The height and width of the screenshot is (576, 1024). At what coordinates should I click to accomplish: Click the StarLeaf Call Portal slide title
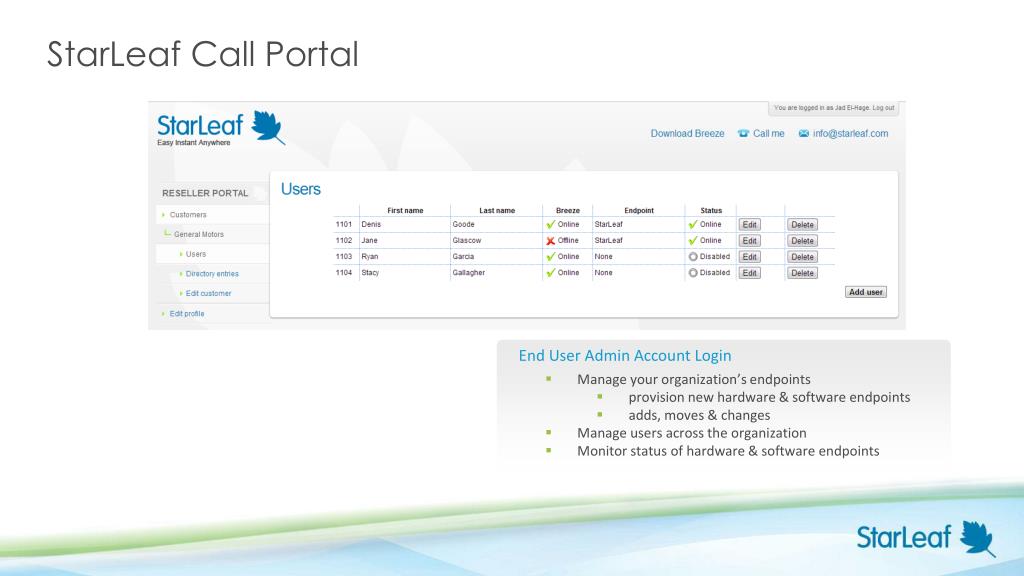(203, 54)
